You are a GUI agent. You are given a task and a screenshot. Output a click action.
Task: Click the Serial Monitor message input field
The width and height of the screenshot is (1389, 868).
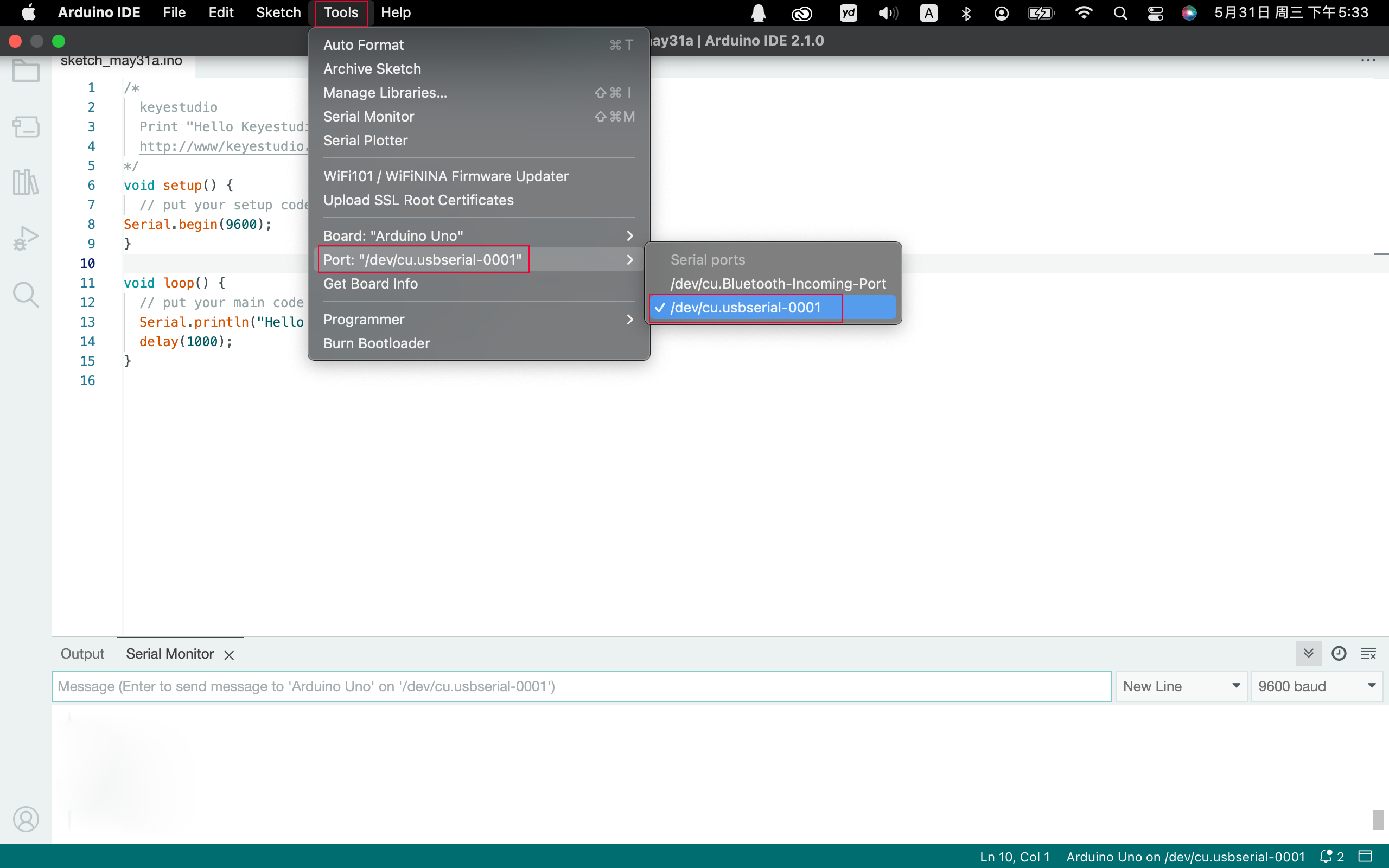(x=582, y=686)
